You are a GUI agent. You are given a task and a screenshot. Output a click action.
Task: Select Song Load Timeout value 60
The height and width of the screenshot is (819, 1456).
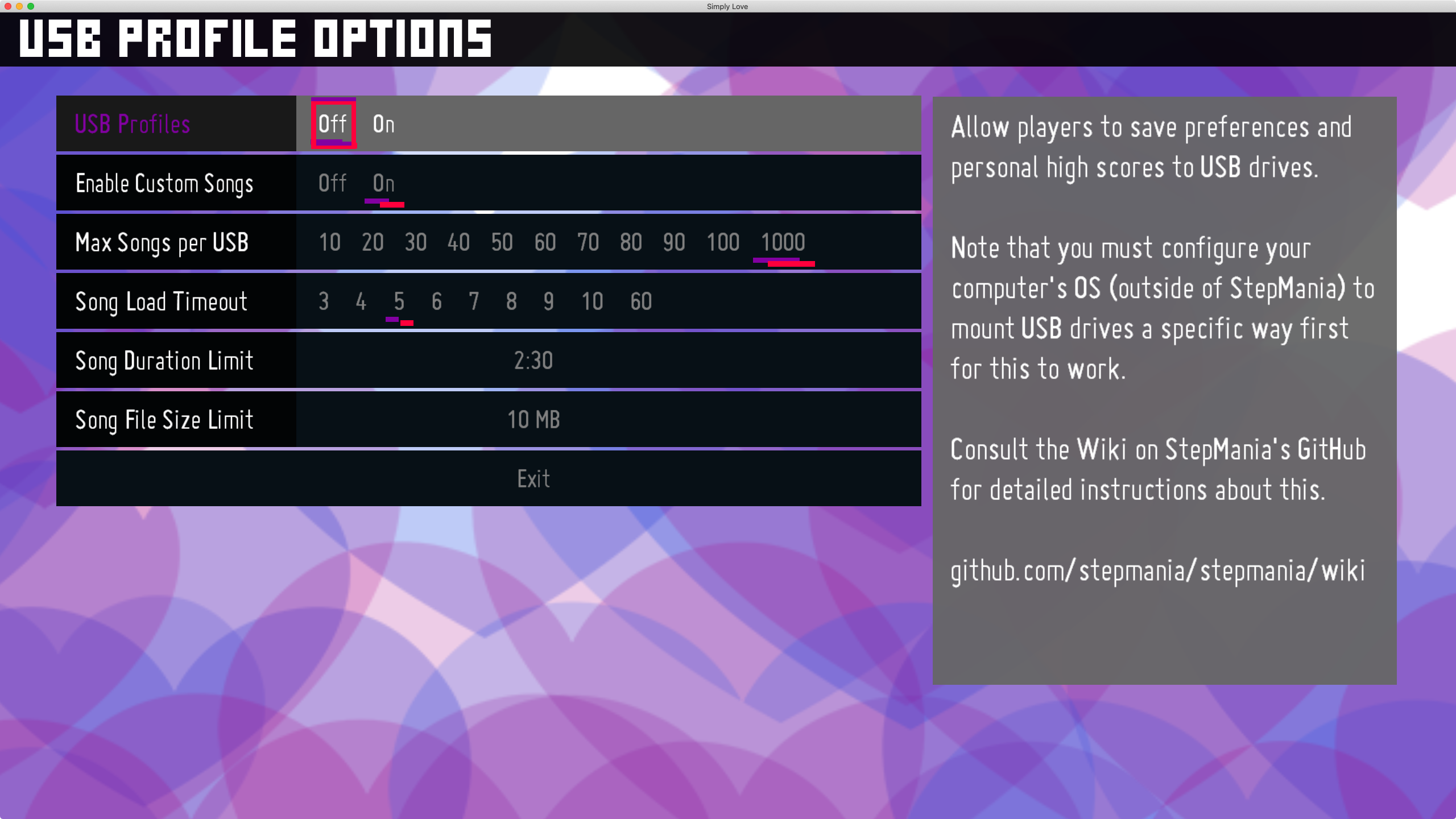pyautogui.click(x=640, y=301)
